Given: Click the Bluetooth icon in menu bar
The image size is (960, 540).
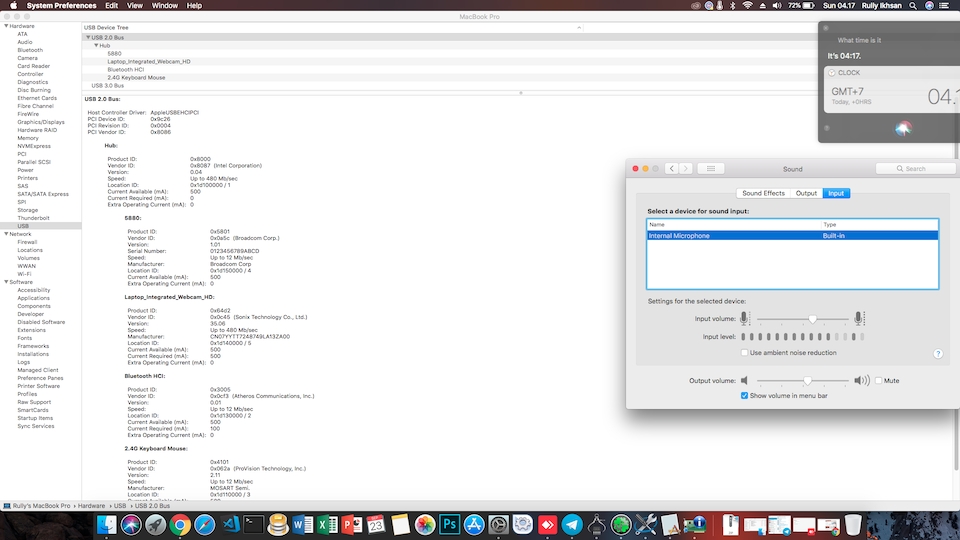Looking at the screenshot, I should pos(733,6).
